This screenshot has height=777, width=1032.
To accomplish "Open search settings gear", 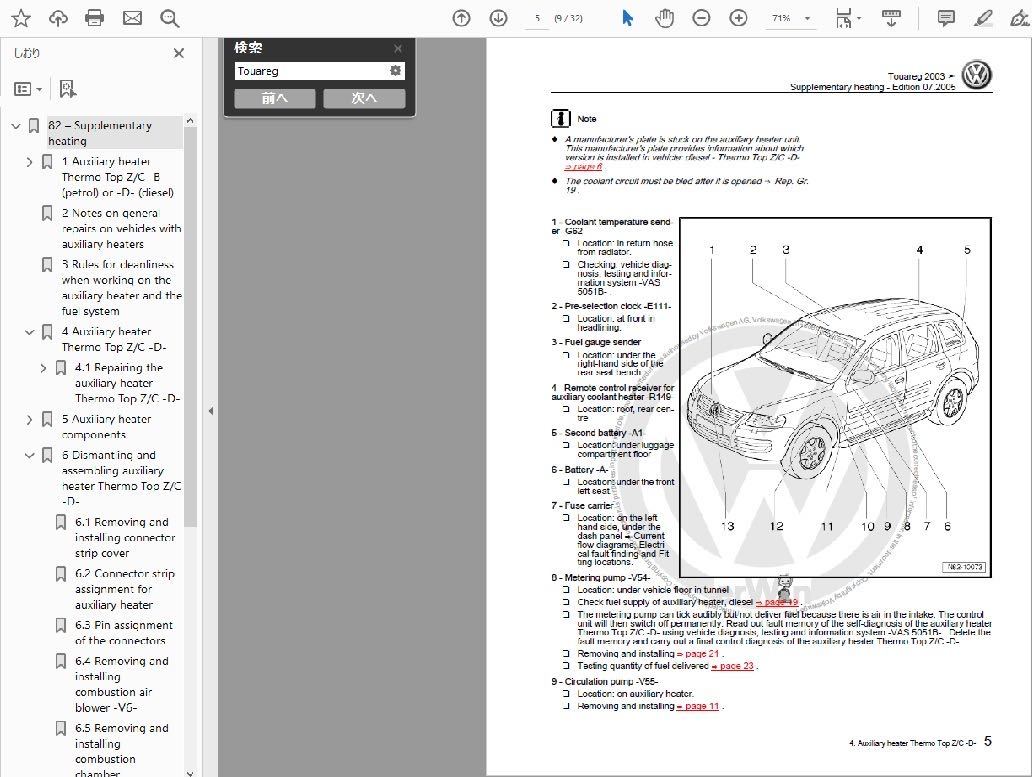I will click(x=396, y=70).
